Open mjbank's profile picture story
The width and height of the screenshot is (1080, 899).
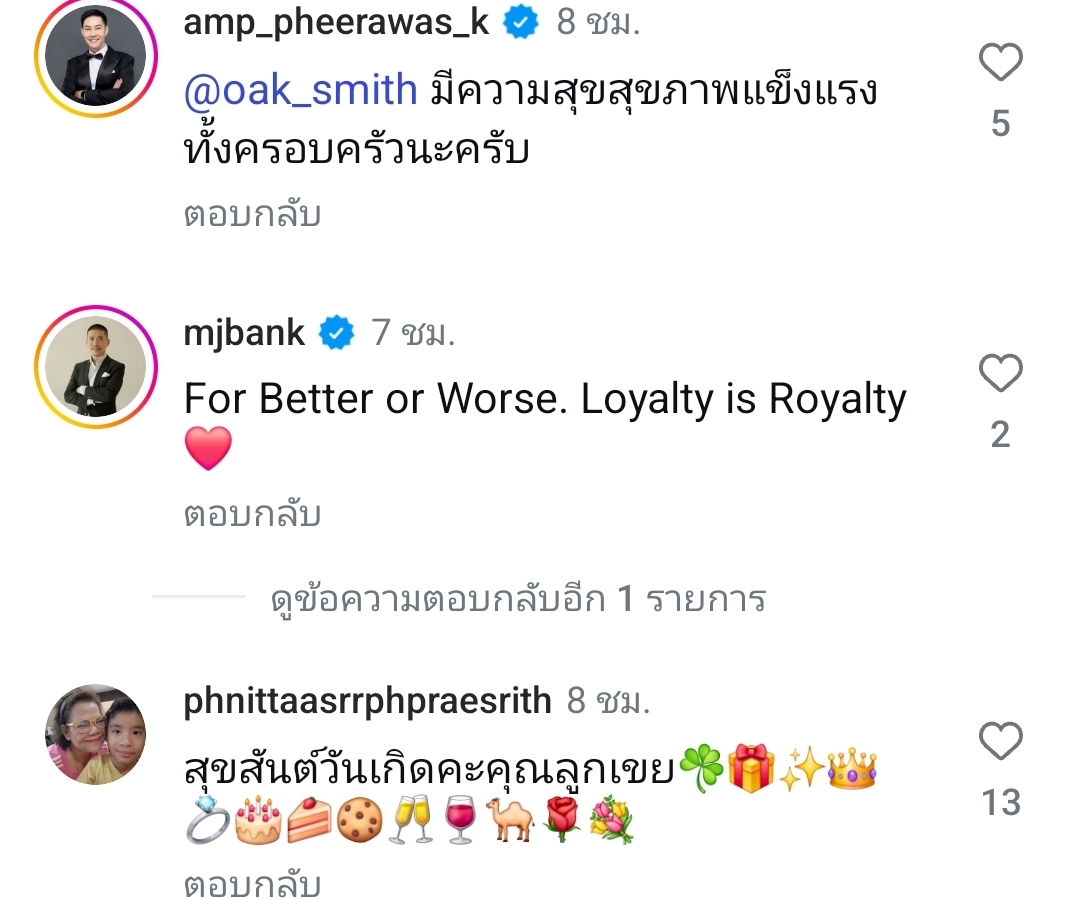tap(96, 366)
